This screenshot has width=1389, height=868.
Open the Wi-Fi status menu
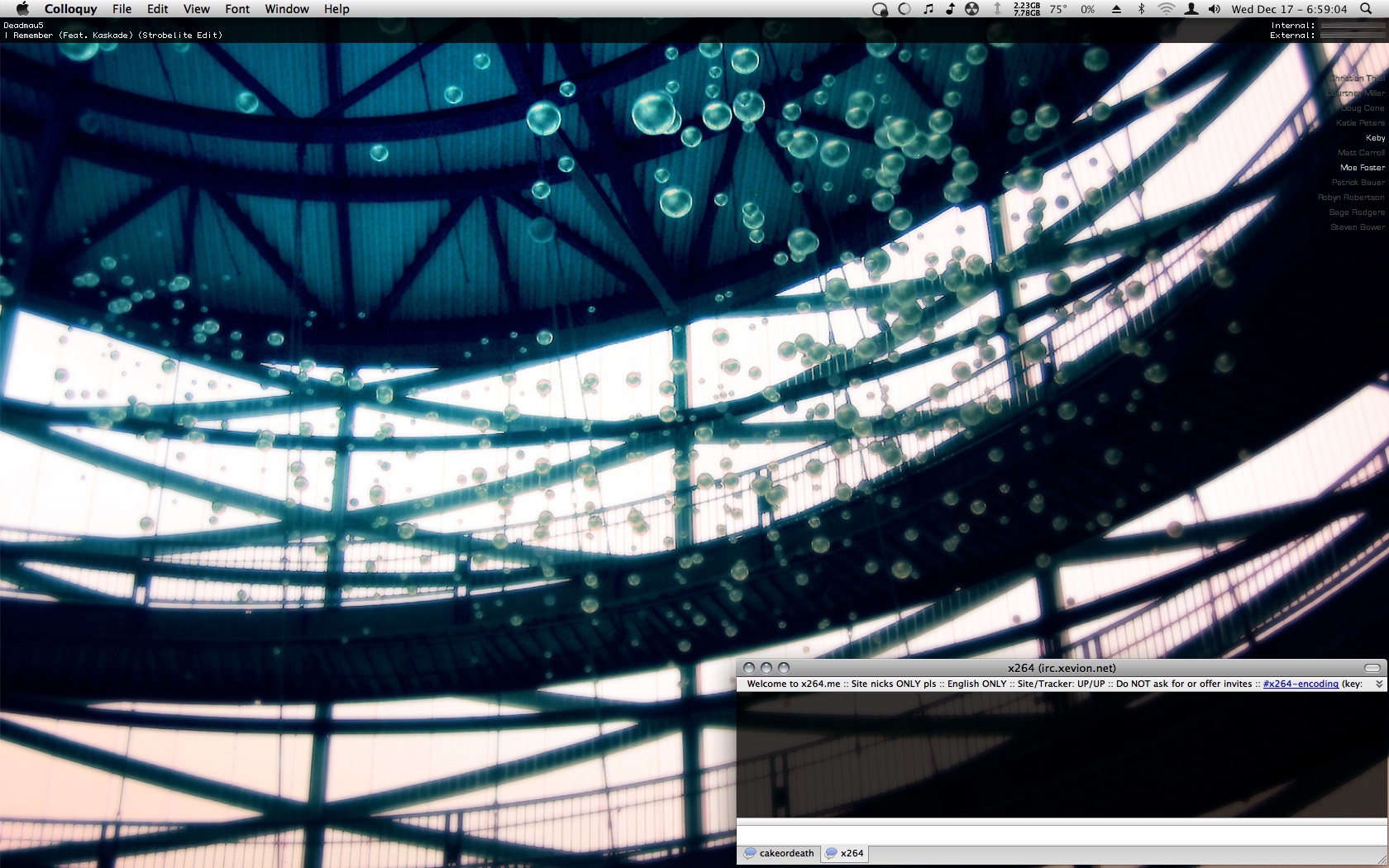click(x=1166, y=9)
